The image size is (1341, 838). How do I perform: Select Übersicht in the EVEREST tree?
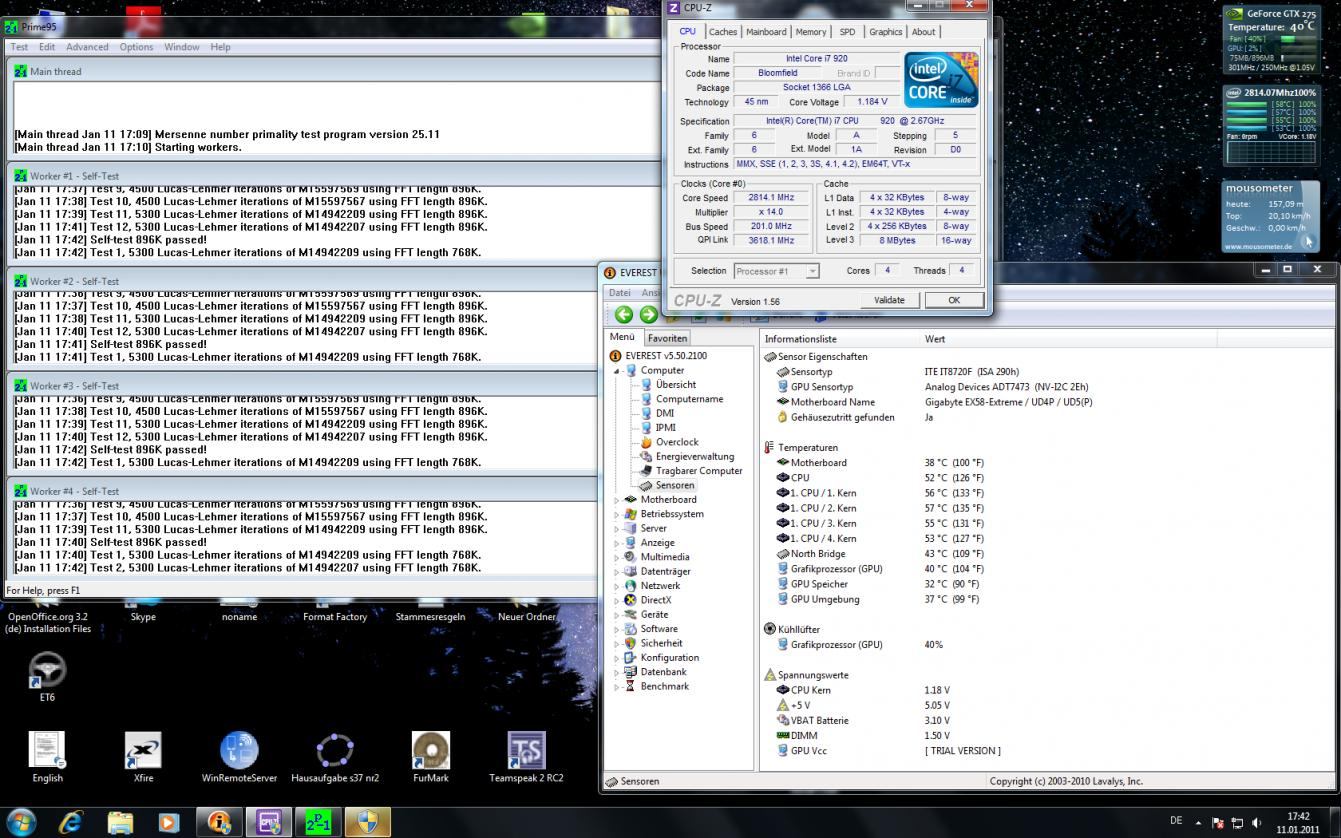[x=676, y=385]
